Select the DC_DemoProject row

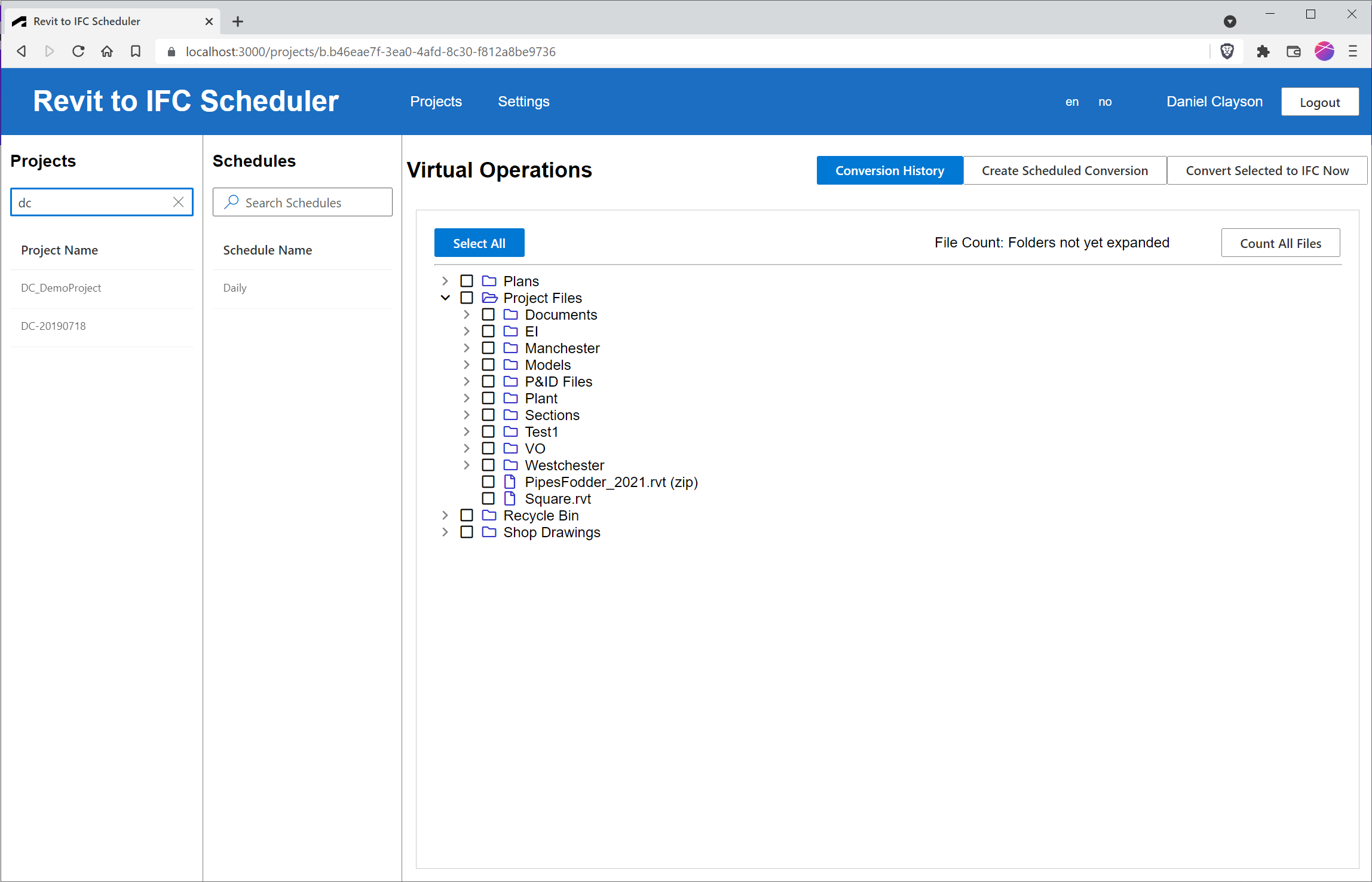click(x=61, y=288)
